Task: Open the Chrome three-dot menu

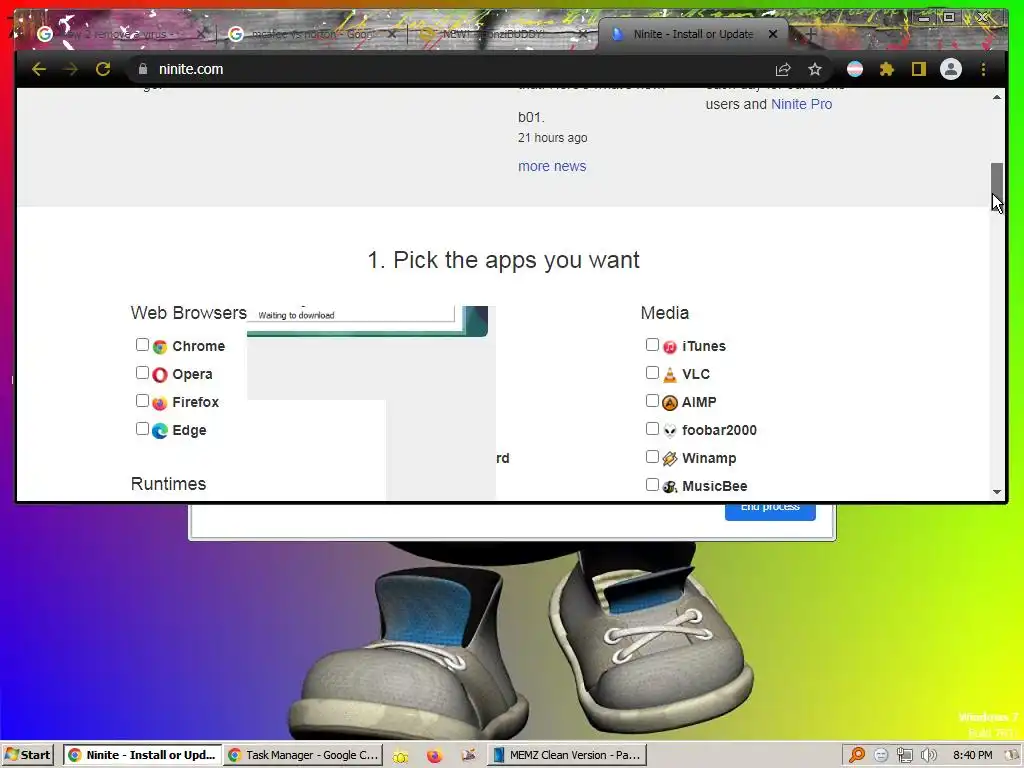Action: click(984, 69)
